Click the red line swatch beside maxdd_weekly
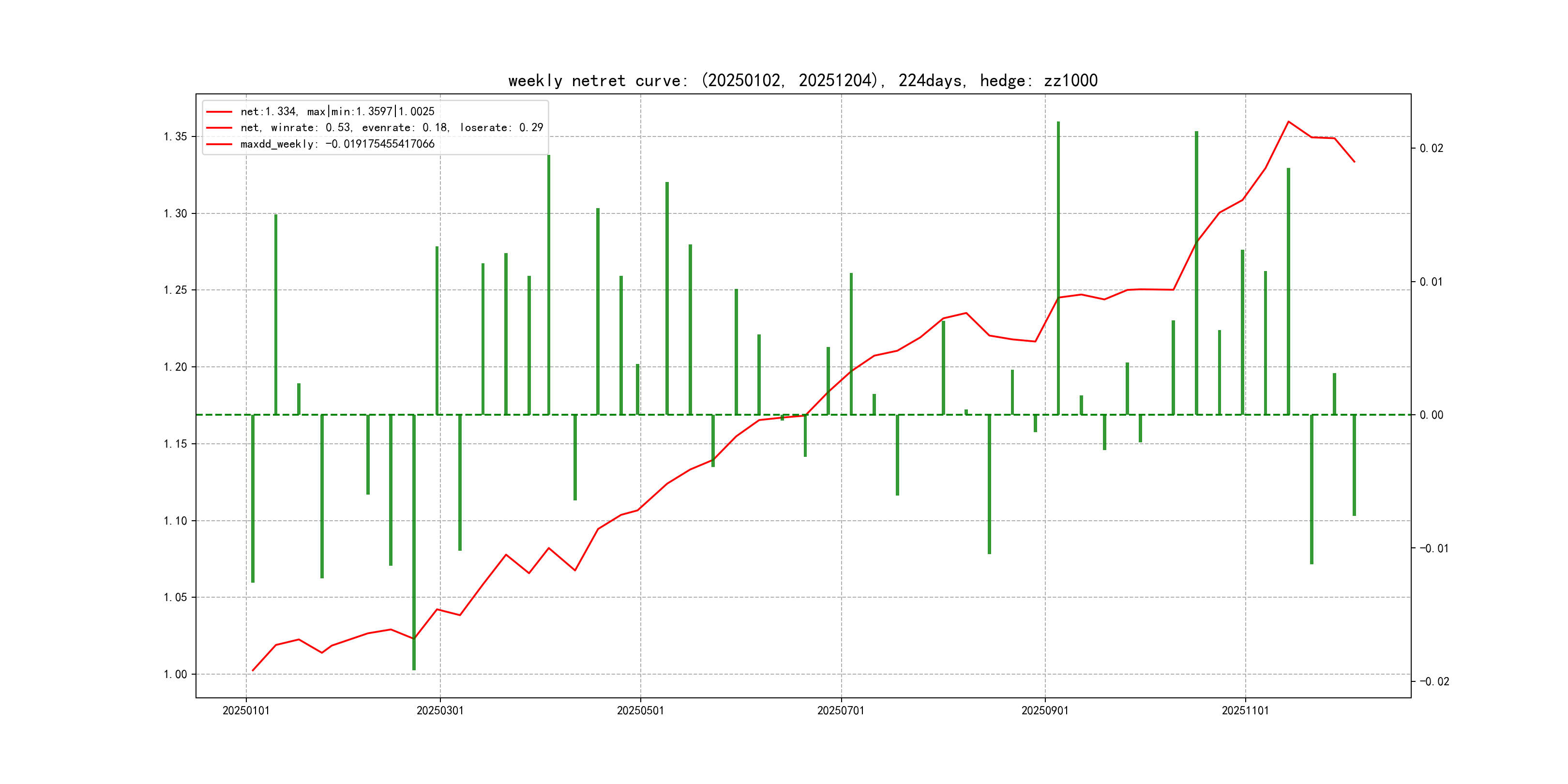Image resolution: width=1568 pixels, height=784 pixels. 219,144
